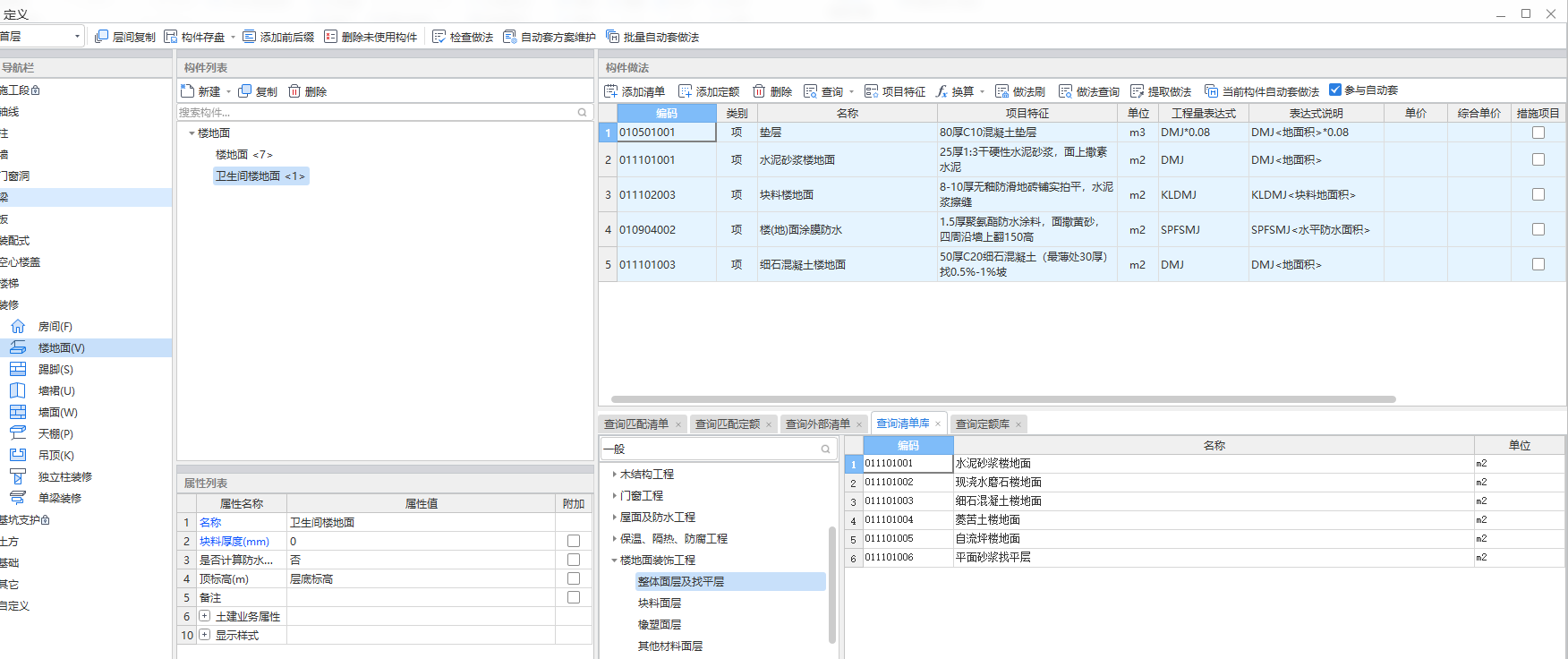
Task: Expand 木结构工程 tree node
Action: pyautogui.click(x=614, y=475)
